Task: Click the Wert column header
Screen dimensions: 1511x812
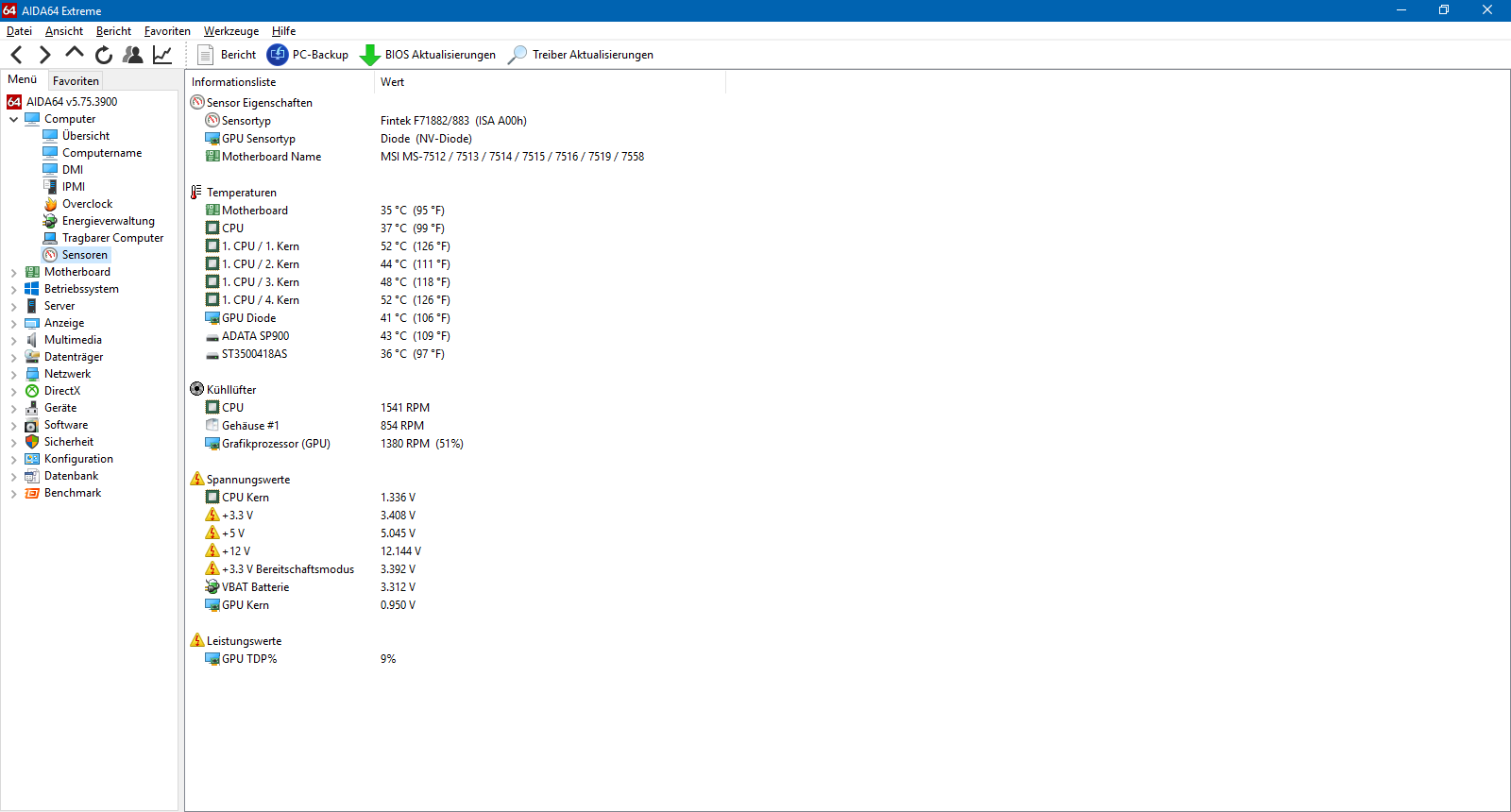Action: (x=551, y=82)
